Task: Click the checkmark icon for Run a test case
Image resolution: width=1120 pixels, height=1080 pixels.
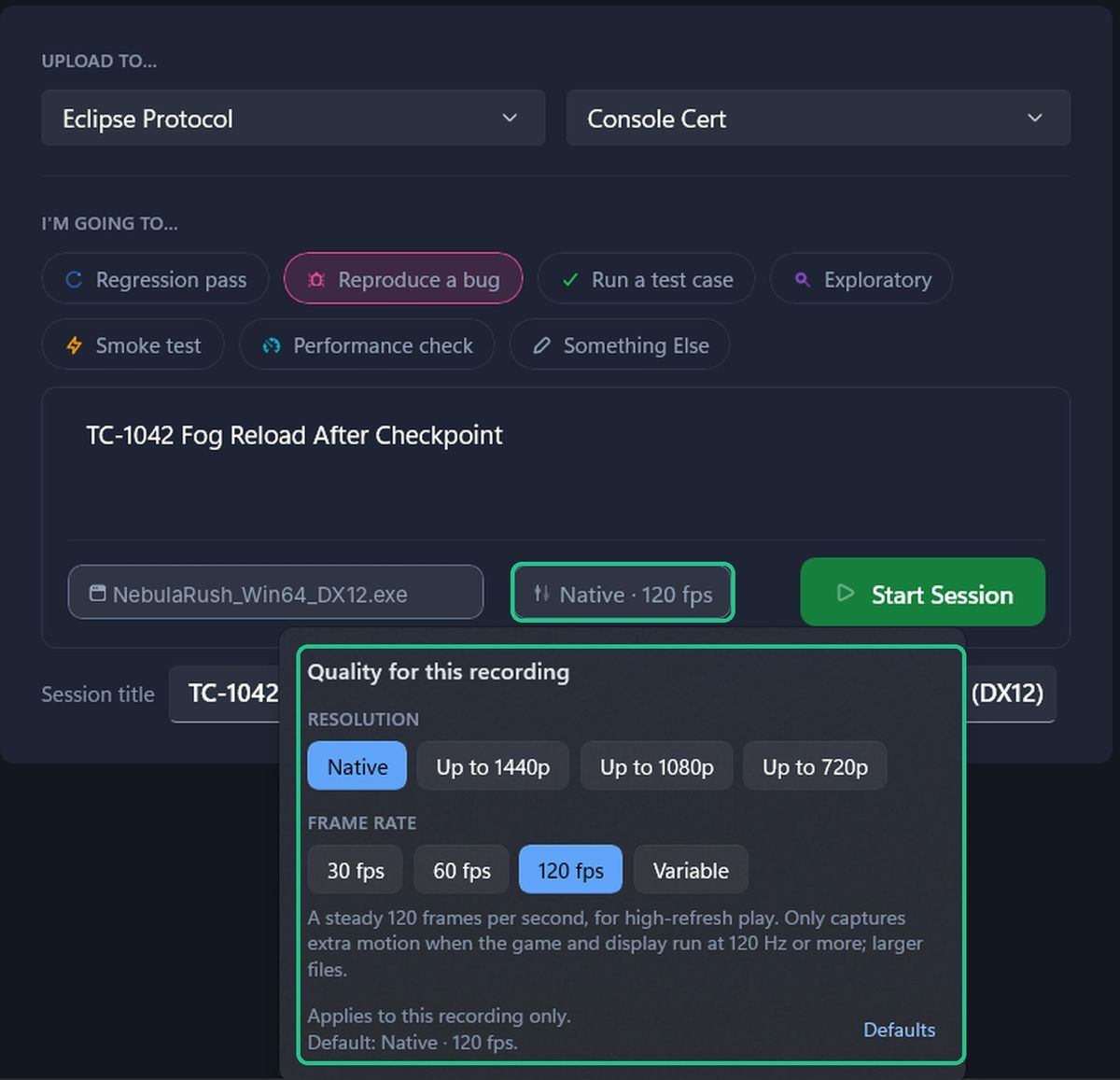Action: tap(570, 279)
